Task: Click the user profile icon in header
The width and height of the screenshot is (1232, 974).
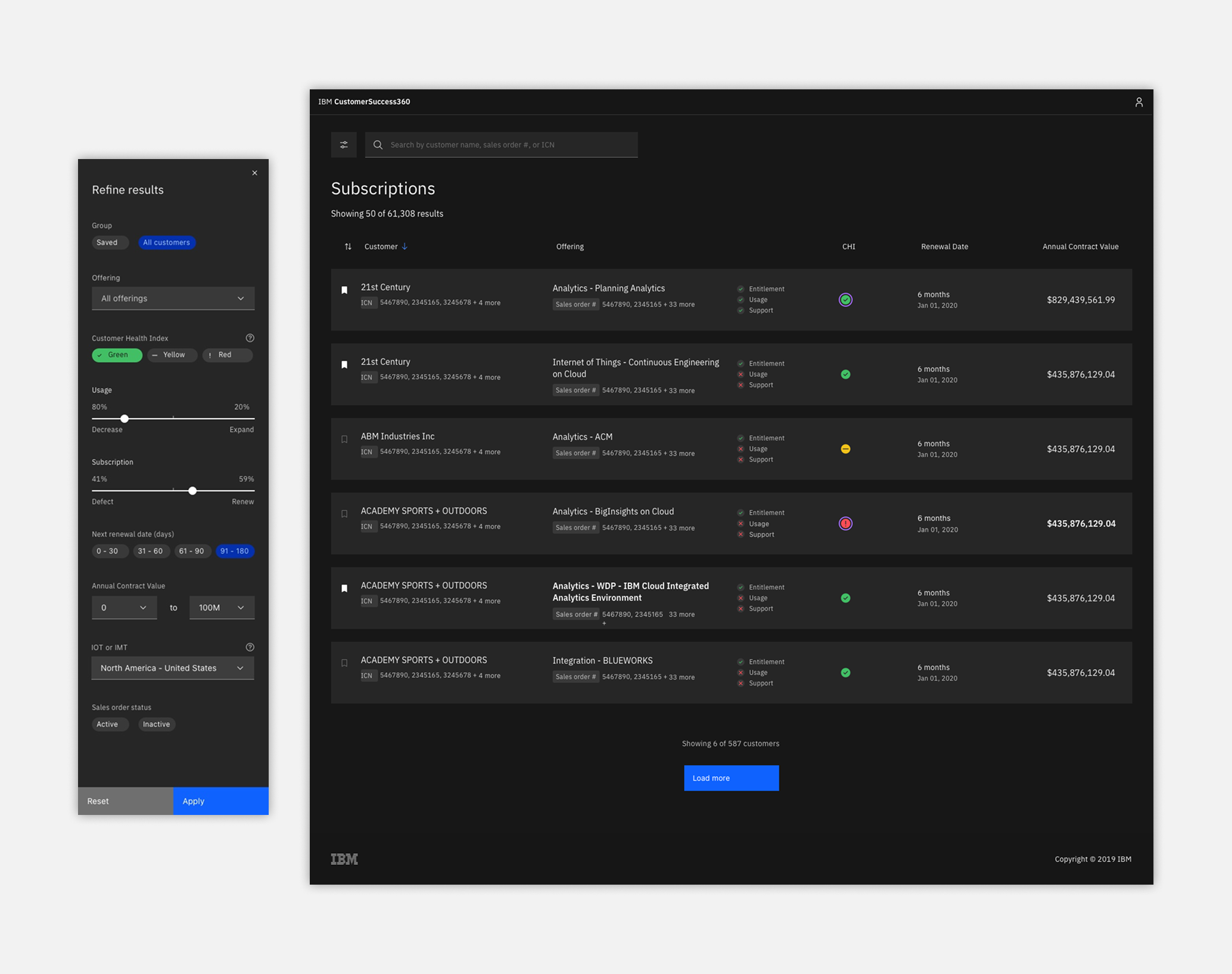Action: (1138, 102)
